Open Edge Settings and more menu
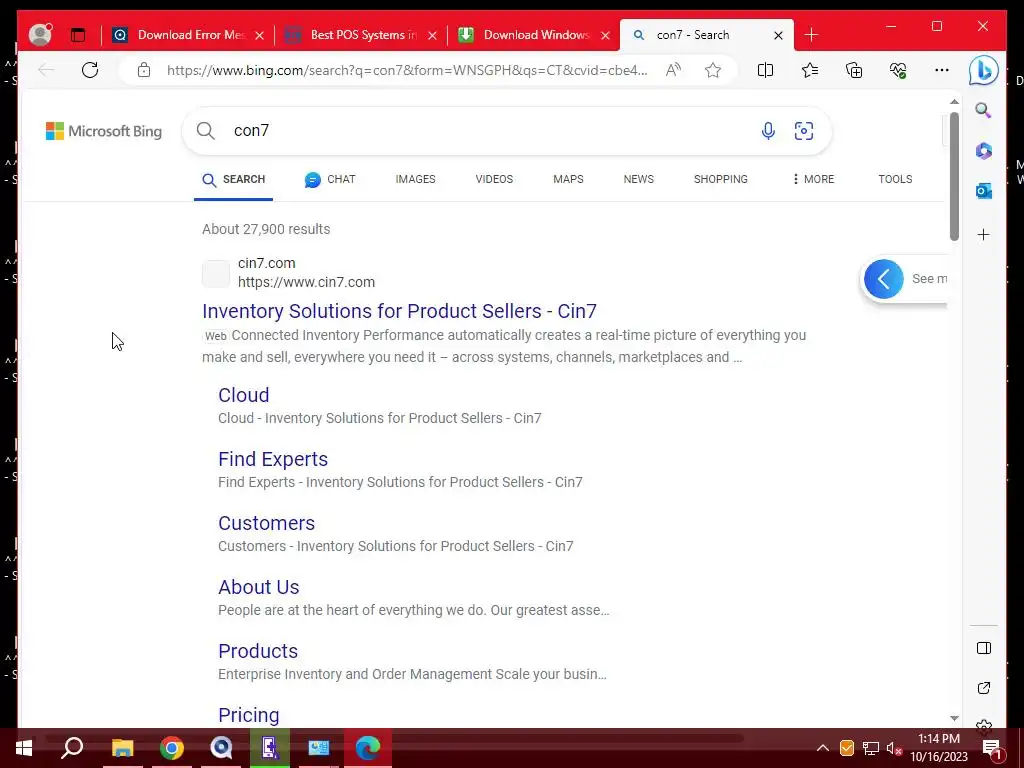The image size is (1024, 768). click(x=942, y=70)
